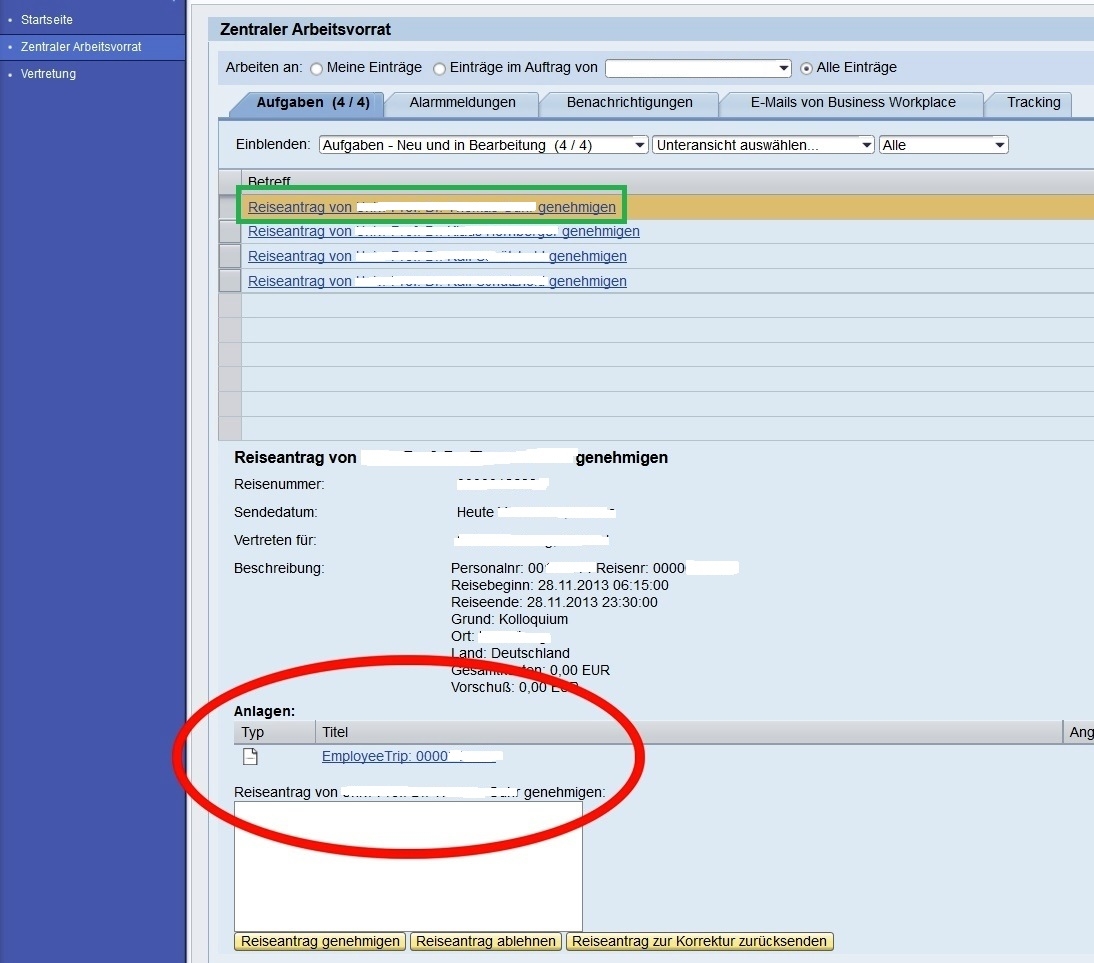Image resolution: width=1094 pixels, height=963 pixels.
Task: Go to the Tracking tab
Action: pyautogui.click(x=1033, y=103)
